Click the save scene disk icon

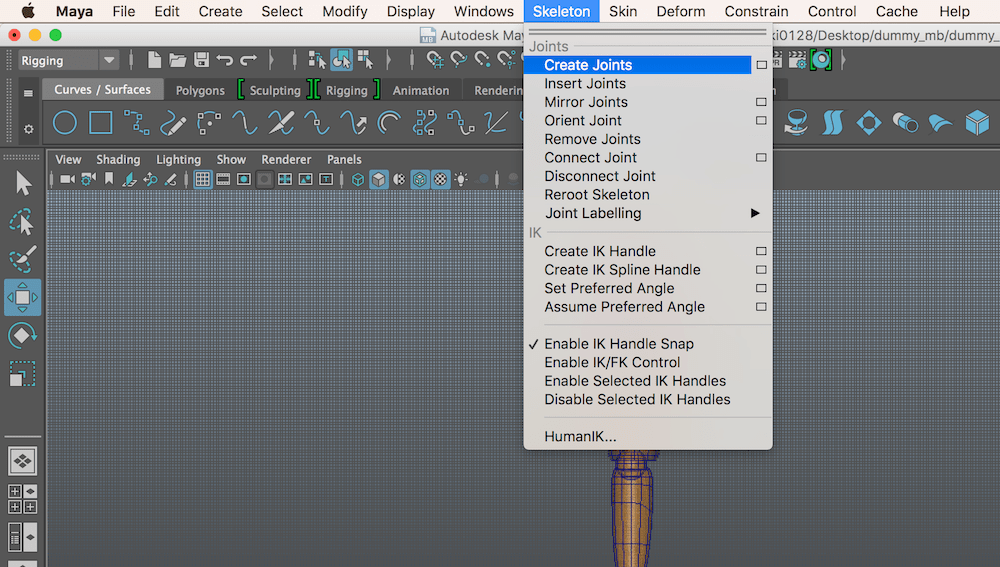pyautogui.click(x=202, y=60)
